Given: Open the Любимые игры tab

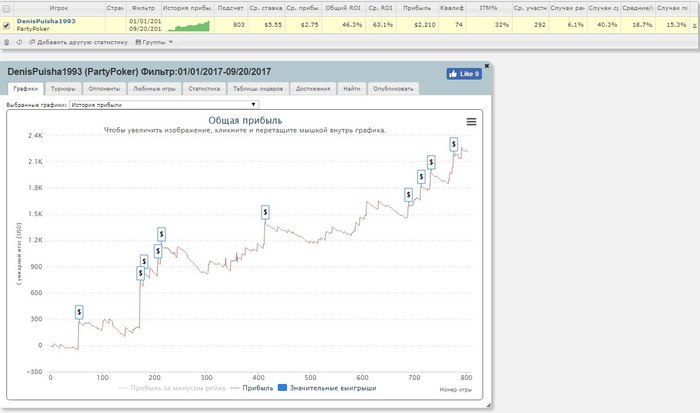Looking at the screenshot, I should (x=154, y=88).
